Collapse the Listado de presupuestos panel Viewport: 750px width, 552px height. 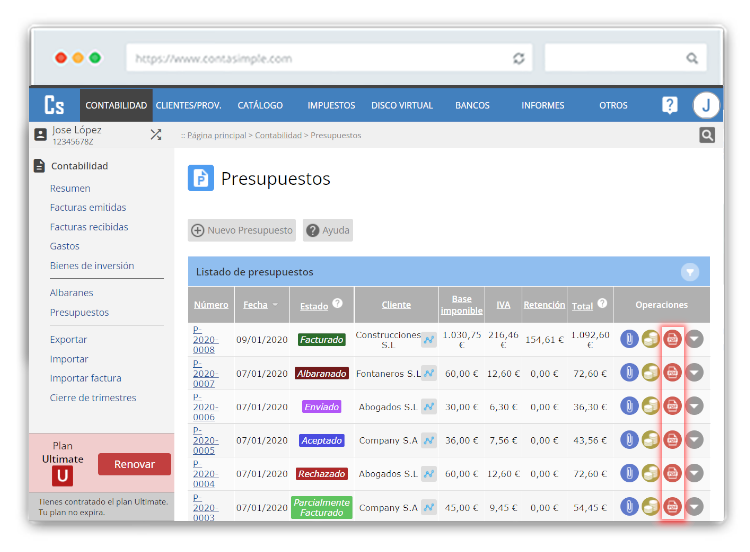690,271
